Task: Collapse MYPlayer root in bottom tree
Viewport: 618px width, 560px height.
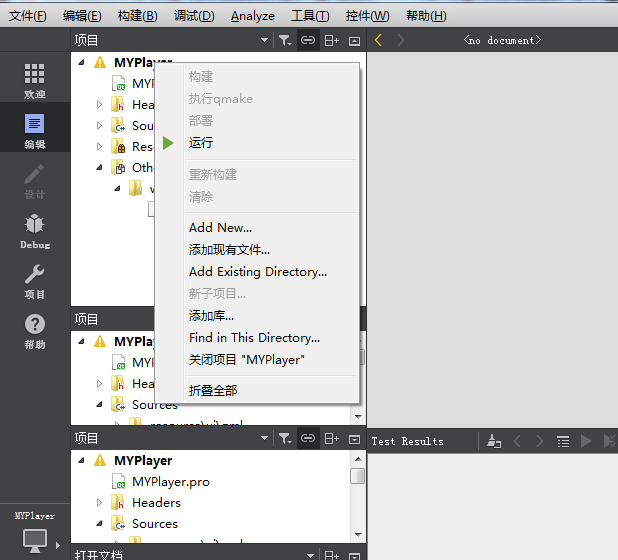Action: point(81,460)
